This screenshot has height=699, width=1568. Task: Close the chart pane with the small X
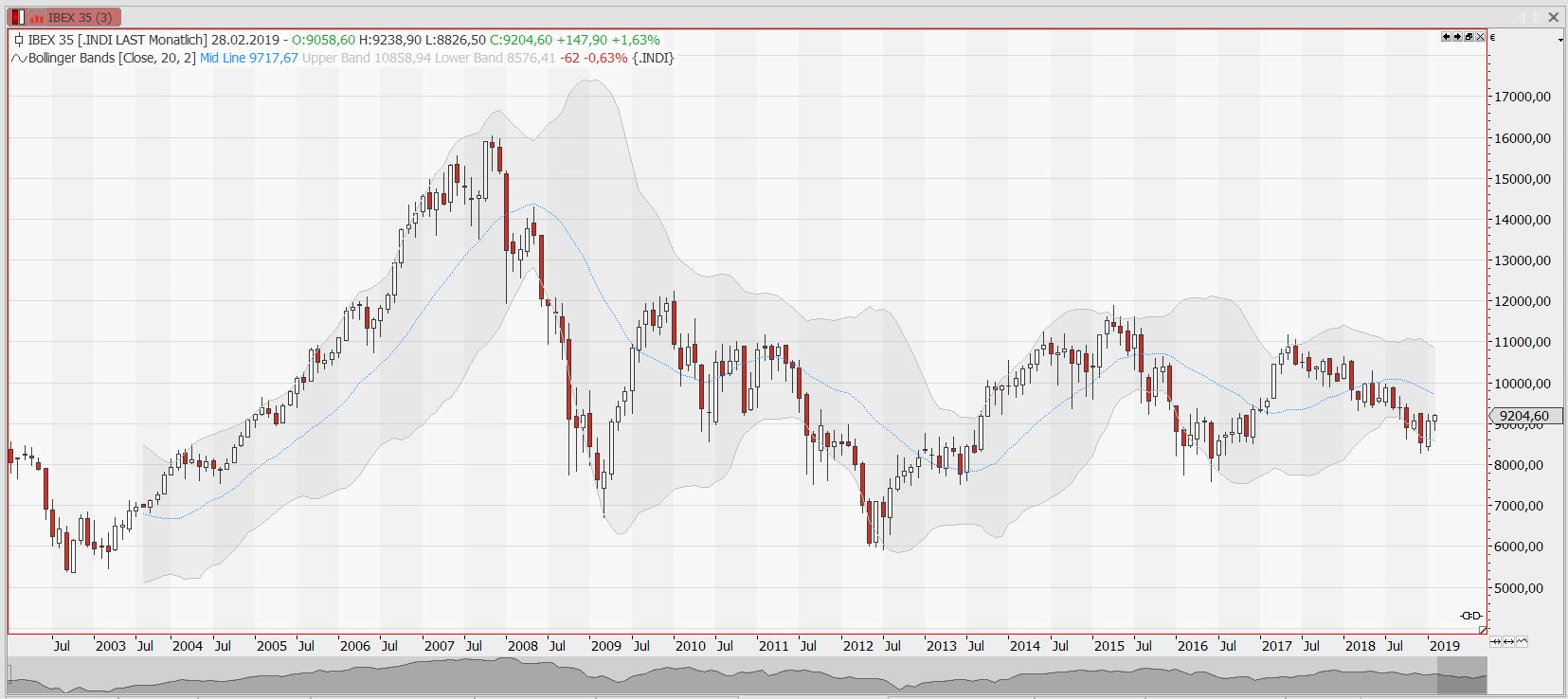1480,37
